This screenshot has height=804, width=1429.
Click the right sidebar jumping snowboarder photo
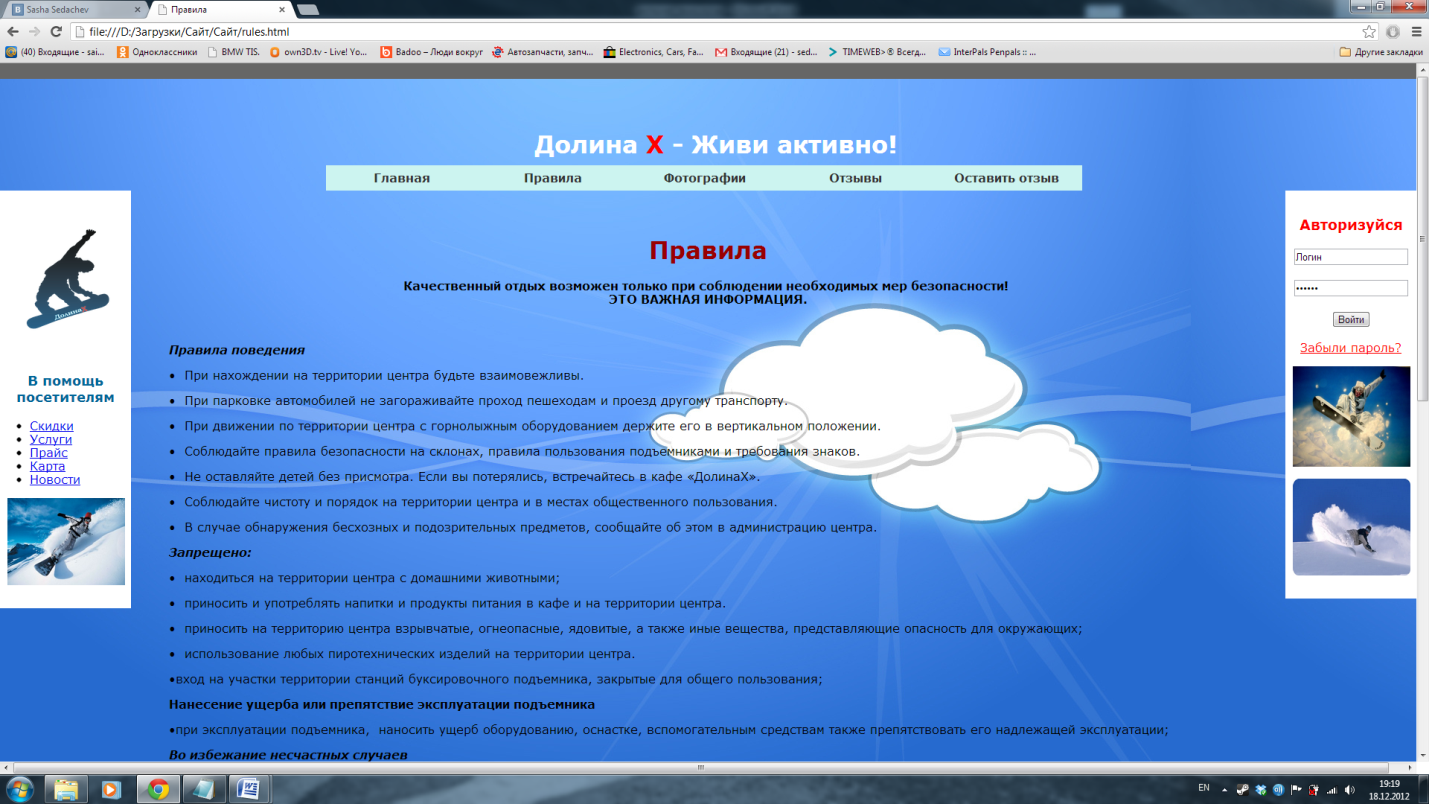tap(1351, 416)
